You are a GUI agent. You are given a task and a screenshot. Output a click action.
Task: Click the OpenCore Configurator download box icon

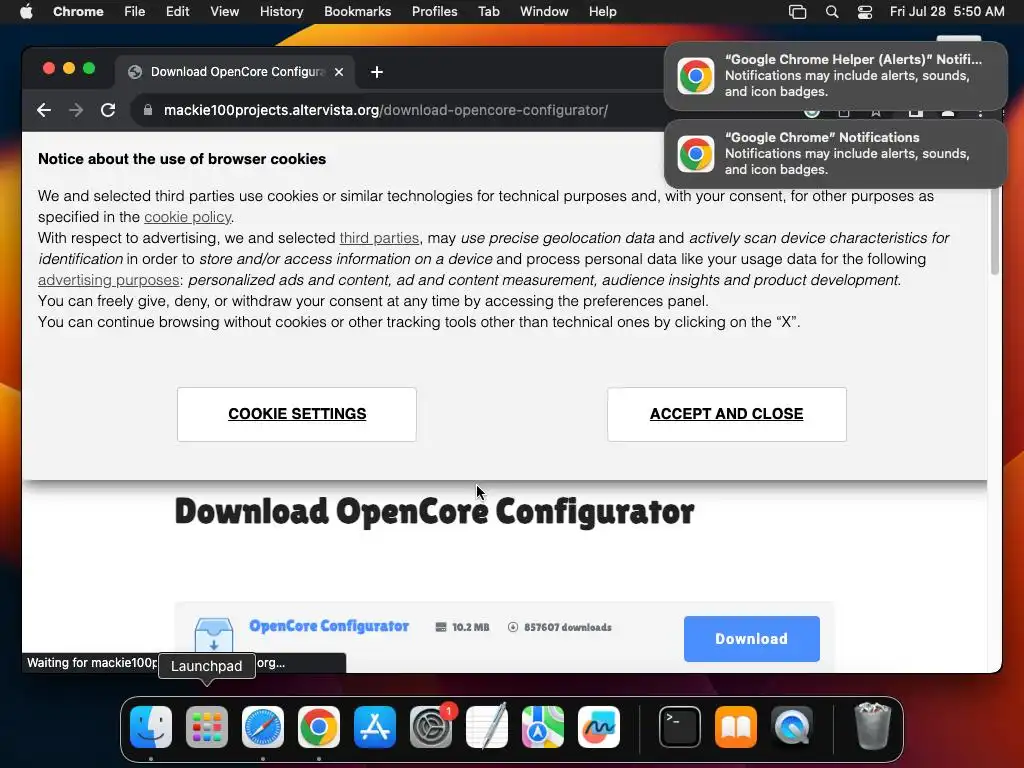click(214, 634)
